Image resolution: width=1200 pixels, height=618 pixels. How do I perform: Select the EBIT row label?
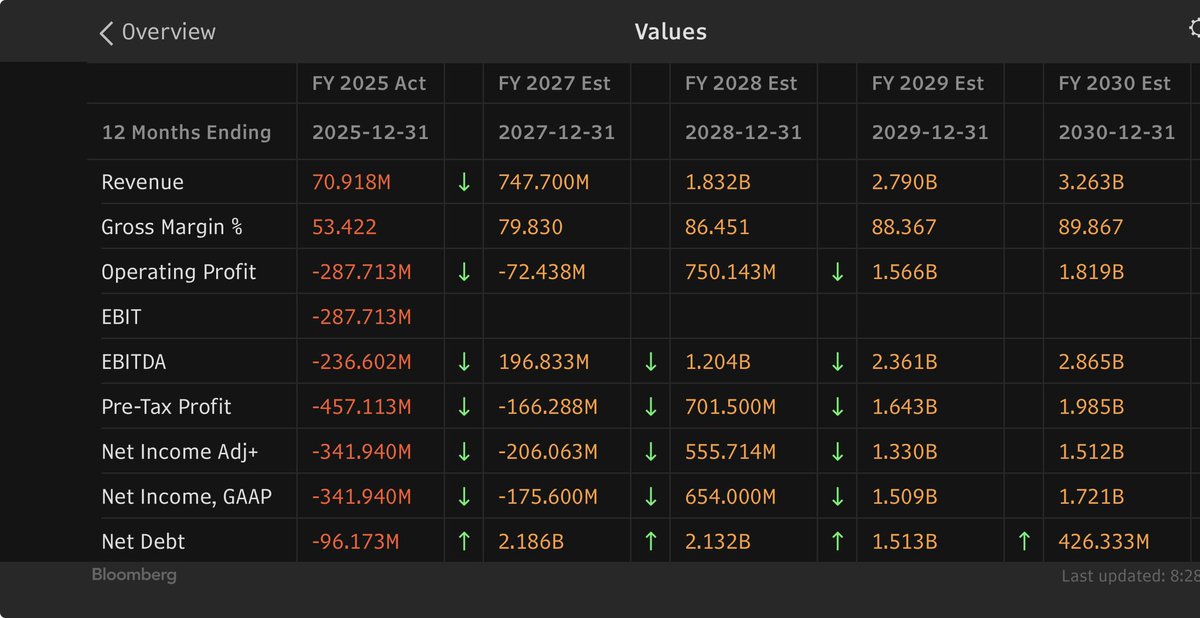(x=121, y=317)
